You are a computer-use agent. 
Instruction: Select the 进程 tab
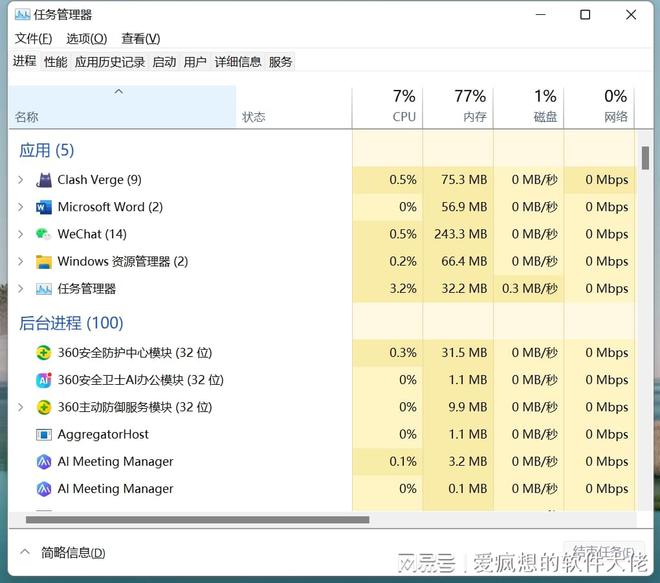(x=24, y=61)
